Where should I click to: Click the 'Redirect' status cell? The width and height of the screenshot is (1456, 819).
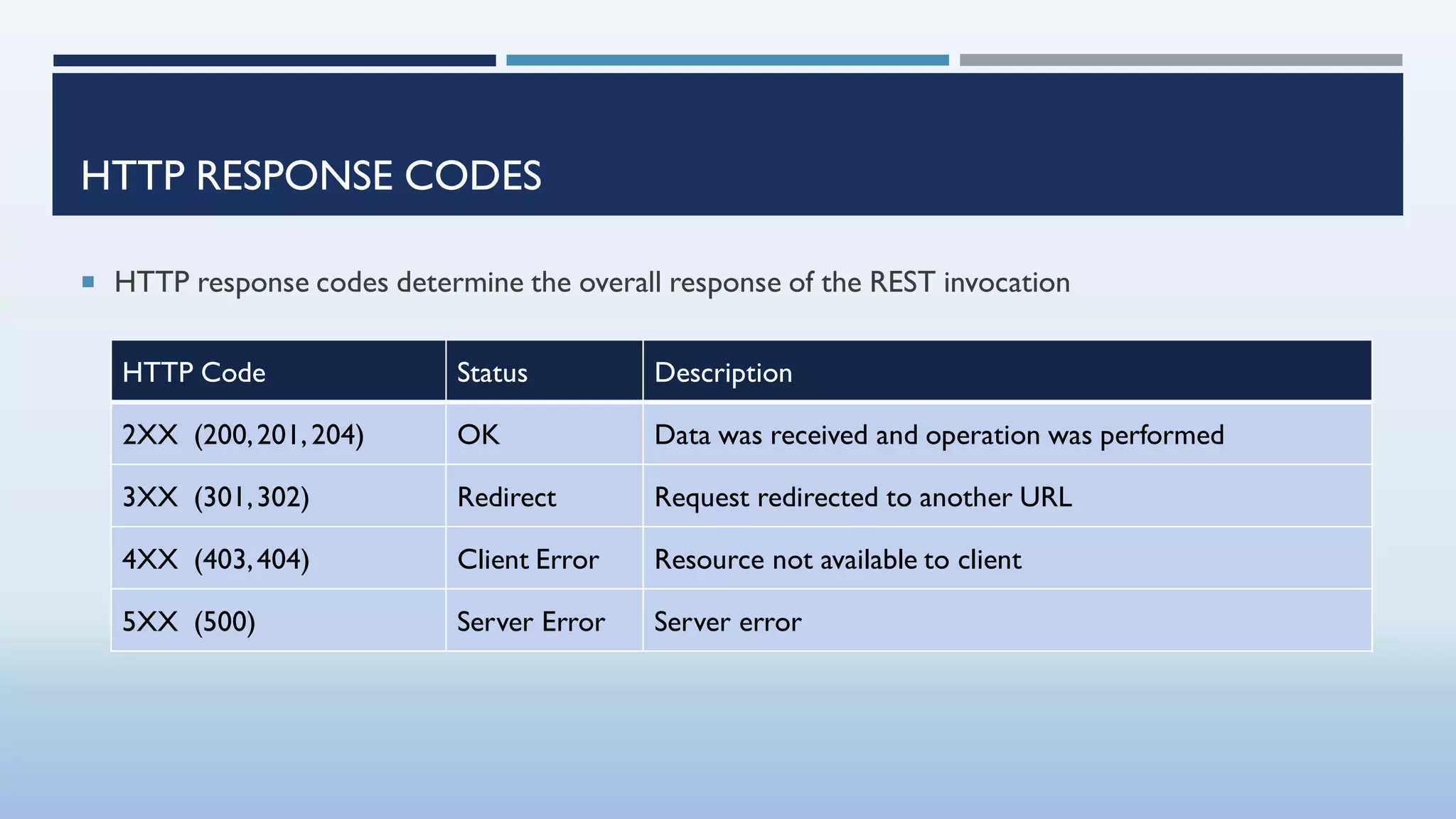(545, 496)
